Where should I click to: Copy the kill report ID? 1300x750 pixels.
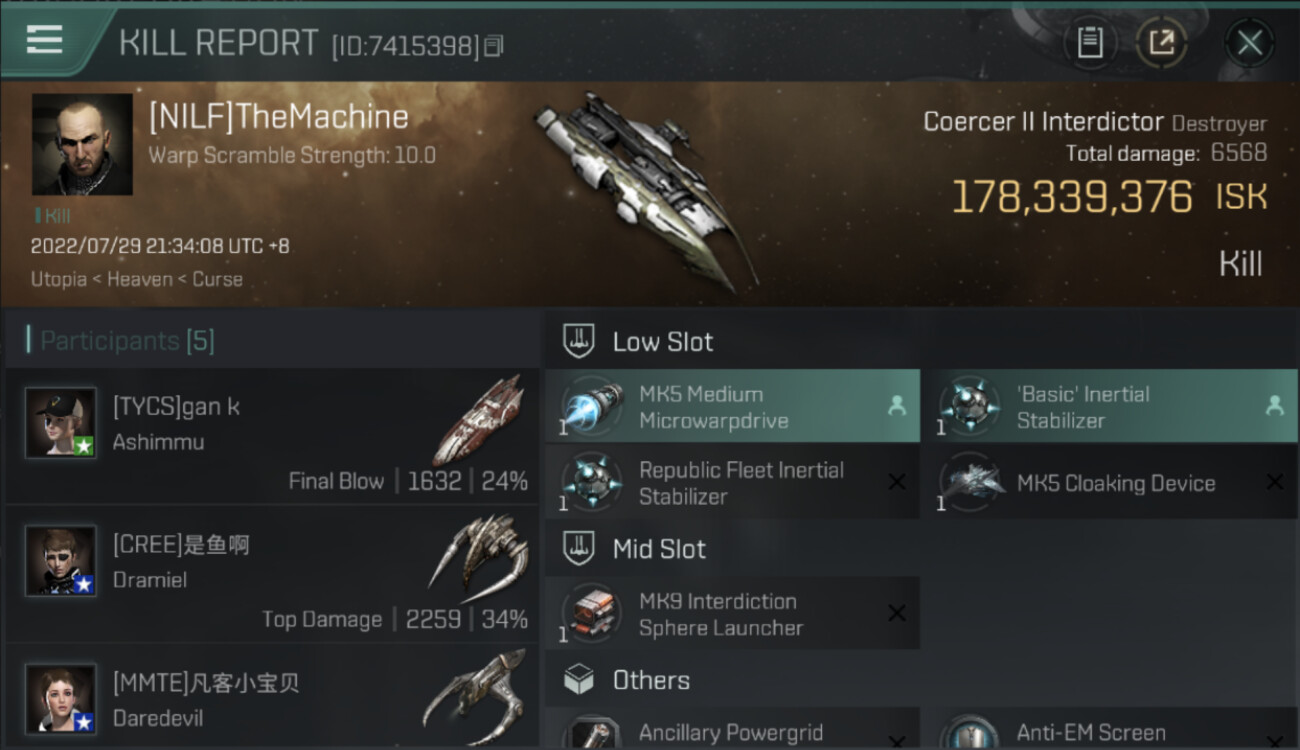pyautogui.click(x=493, y=46)
